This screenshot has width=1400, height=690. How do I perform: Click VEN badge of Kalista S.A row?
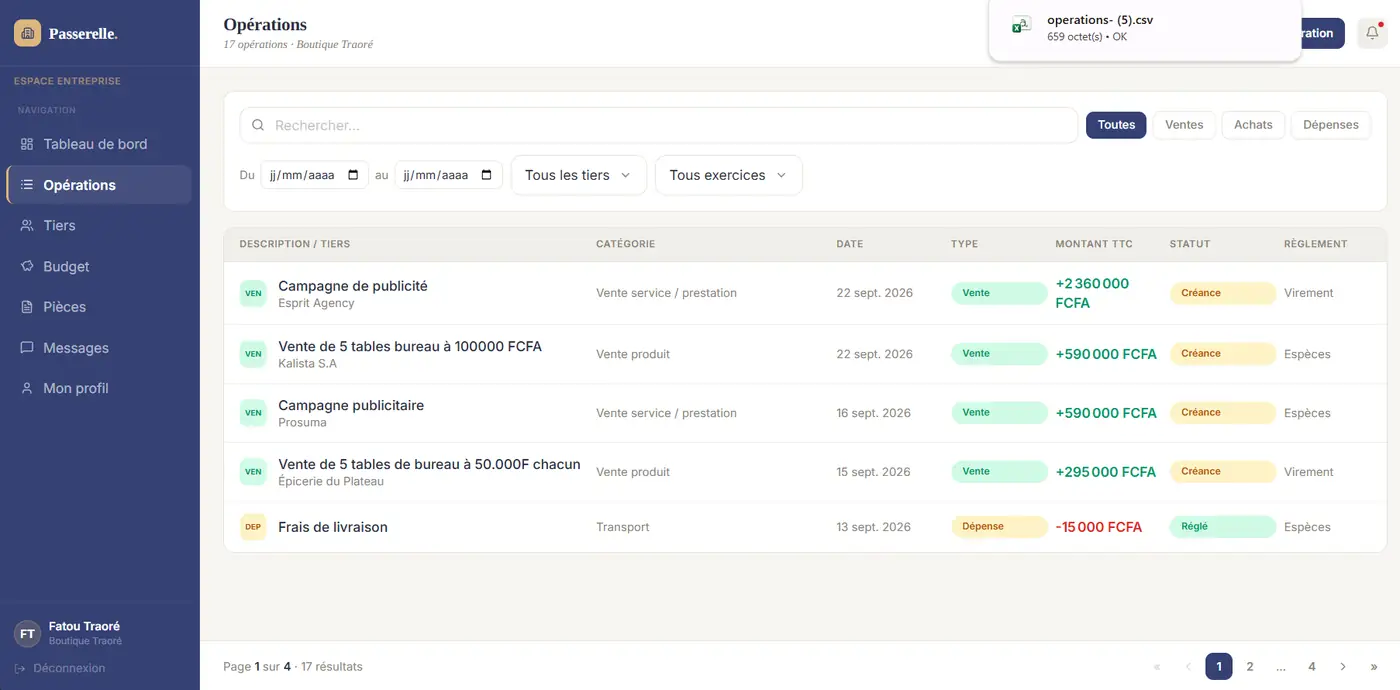pyautogui.click(x=253, y=354)
